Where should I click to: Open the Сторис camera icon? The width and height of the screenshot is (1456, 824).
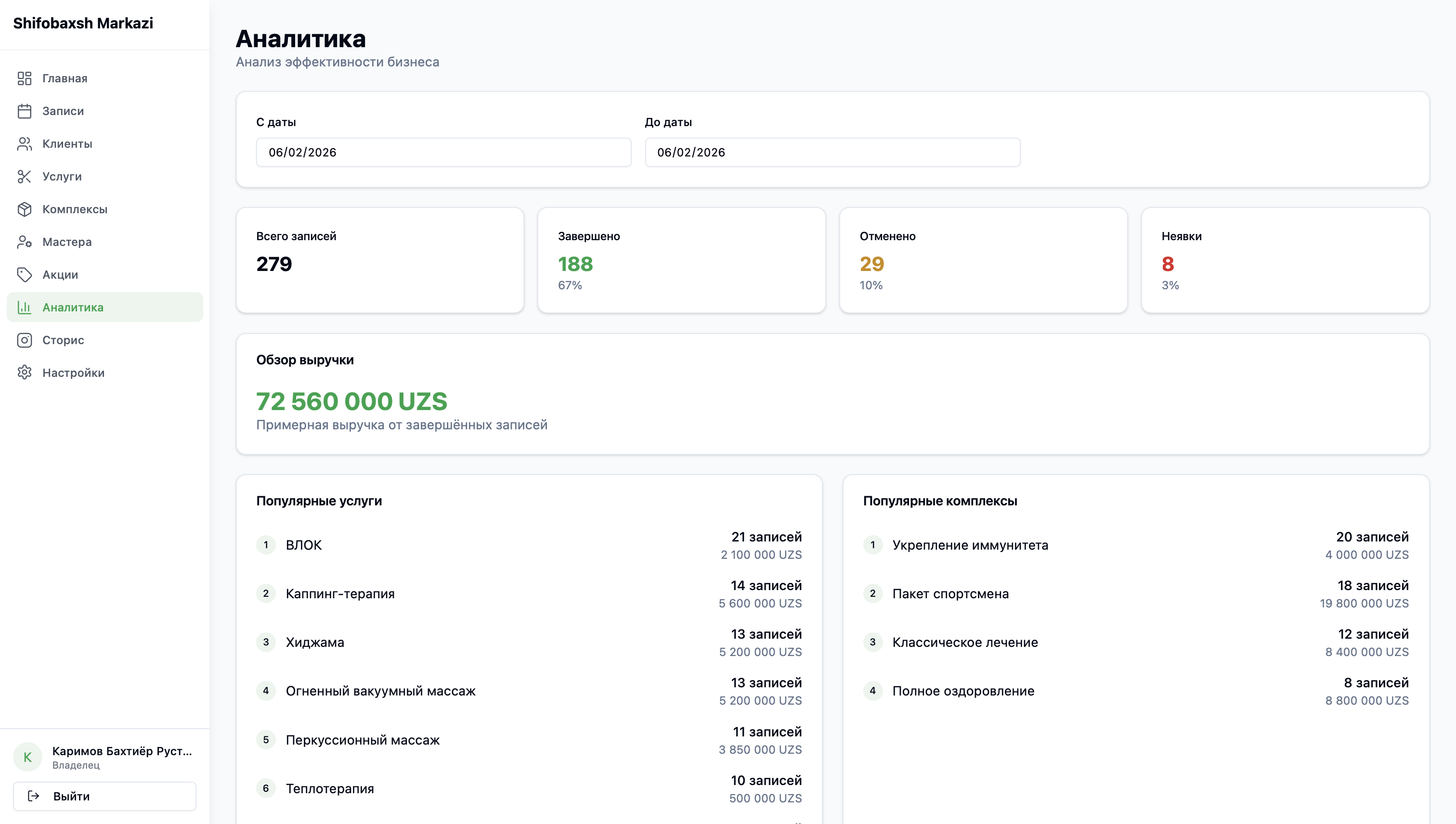25,340
